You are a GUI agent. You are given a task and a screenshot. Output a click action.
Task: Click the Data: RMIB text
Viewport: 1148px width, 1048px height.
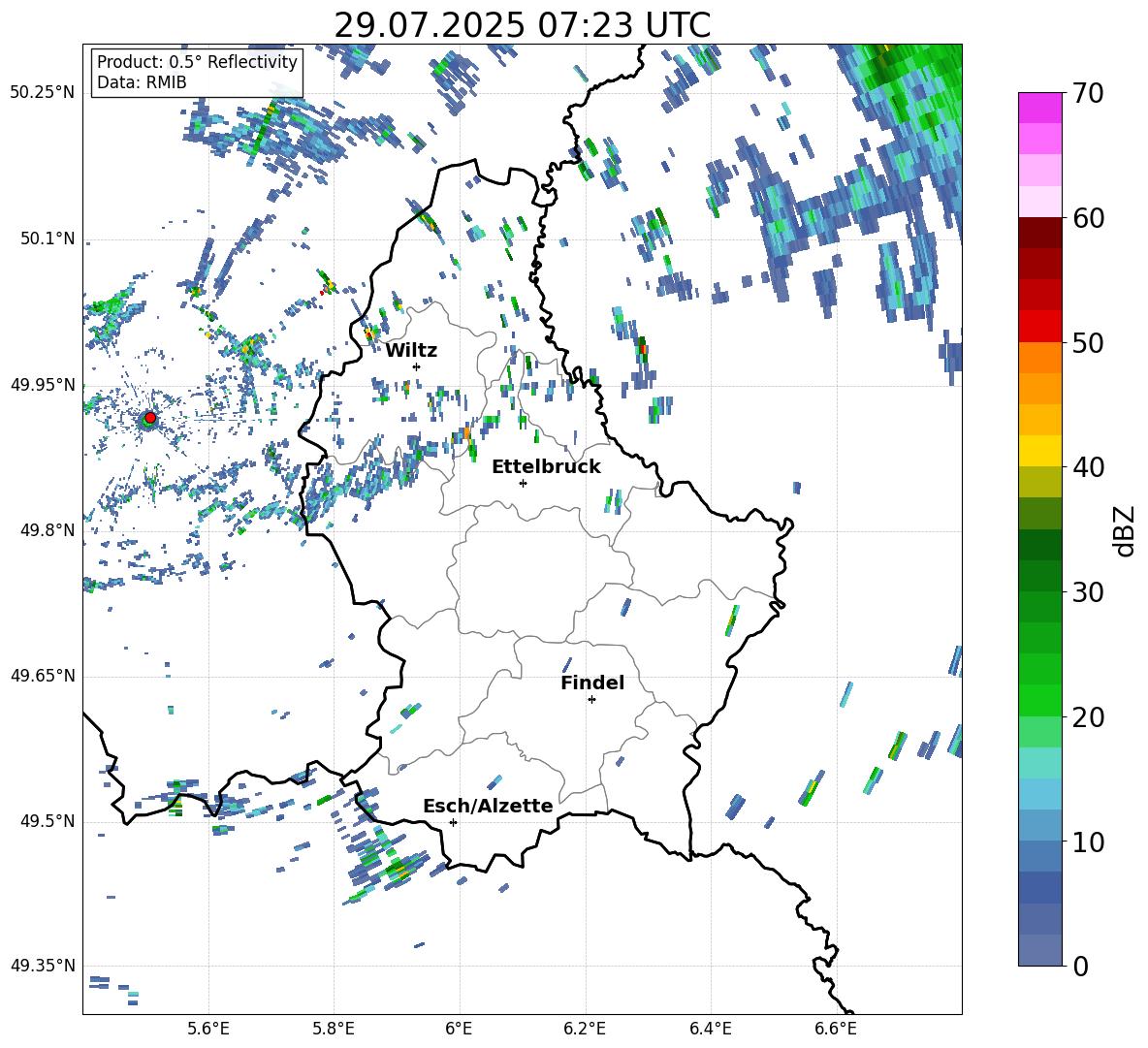[142, 82]
